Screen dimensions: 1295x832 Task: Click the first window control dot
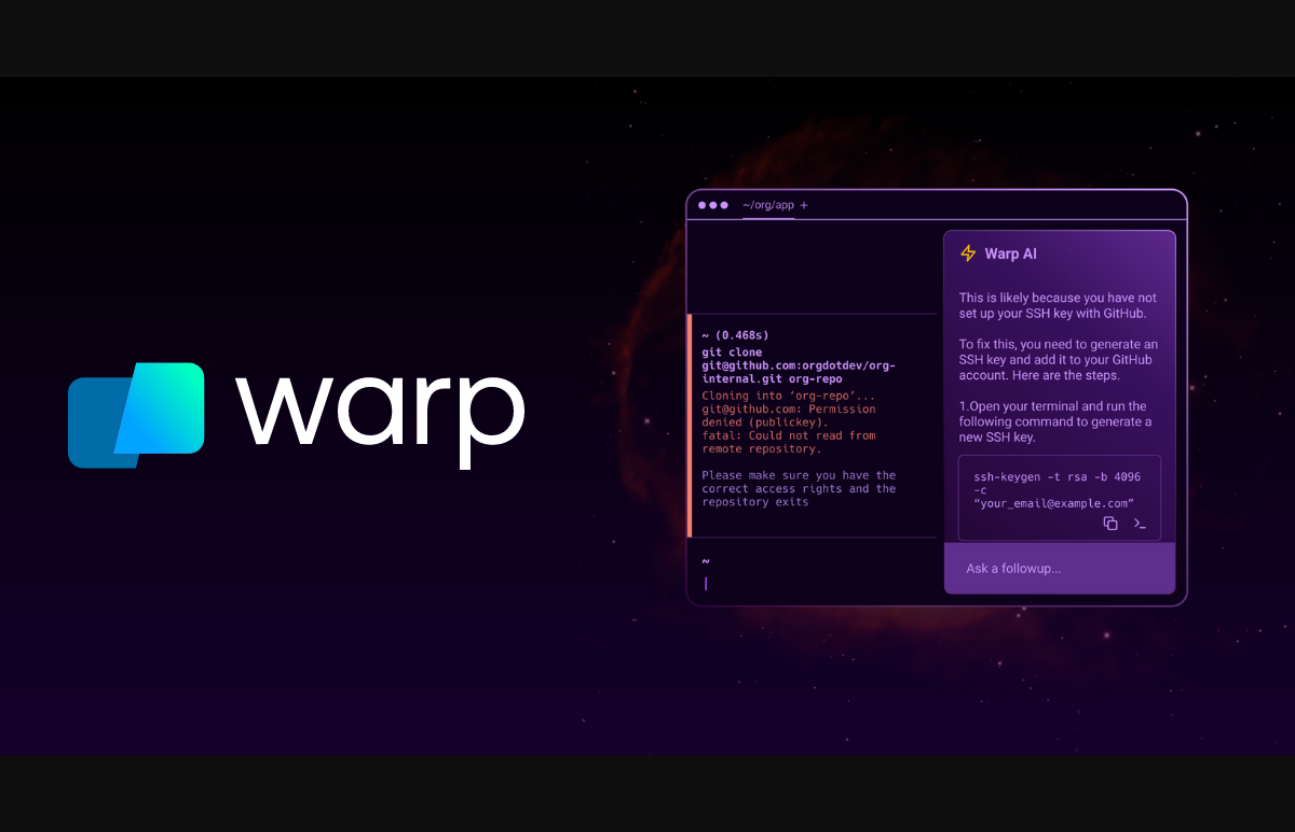[x=702, y=205]
